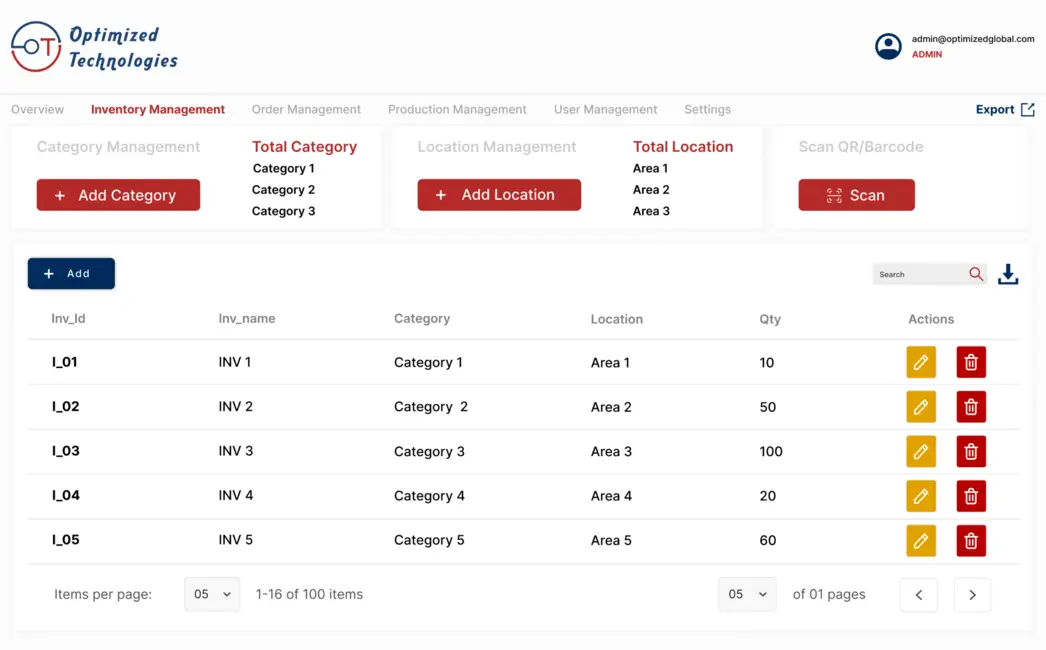
Task: Open the page number dropdown
Action: (747, 594)
